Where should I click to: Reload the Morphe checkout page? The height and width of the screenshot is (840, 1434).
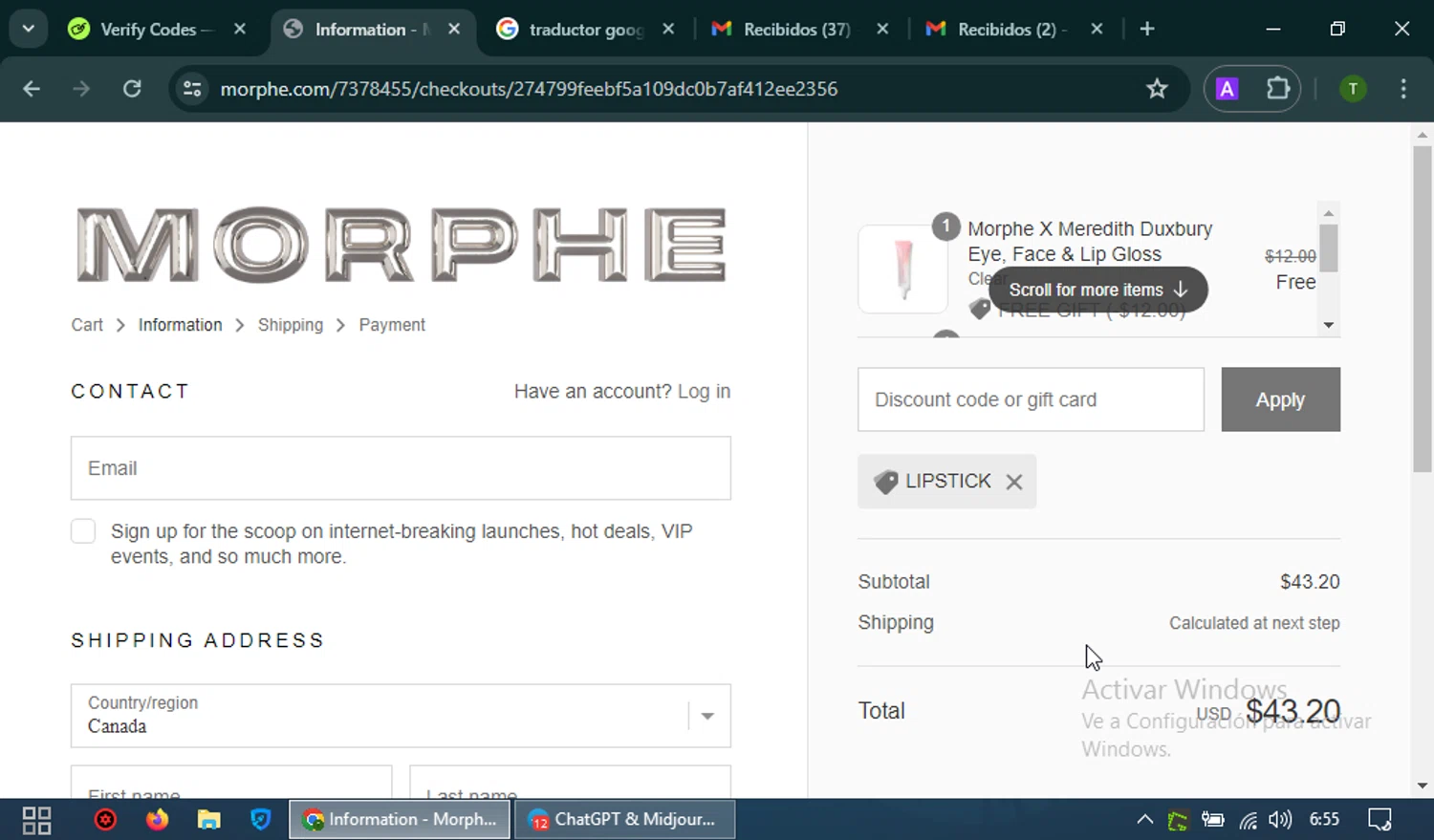tap(132, 89)
